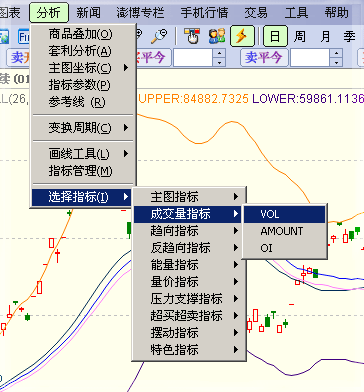Open the 交易 menu
The width and height of the screenshot is (364, 392).
tap(256, 13)
